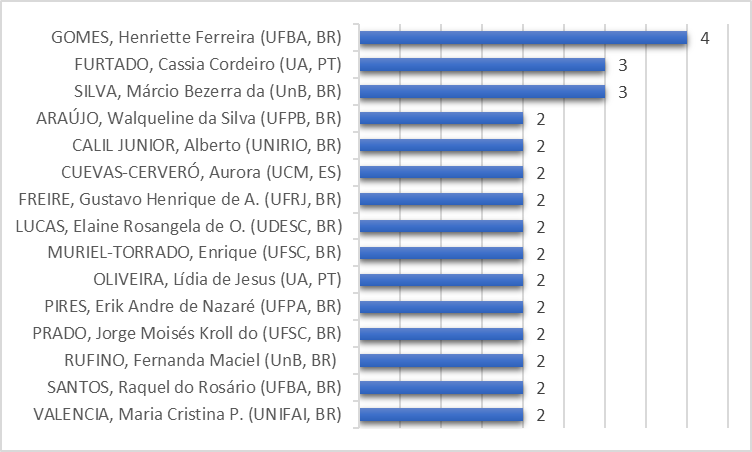Select the SANTOS, Raquel do Rosário bar
This screenshot has height=452, width=752.
point(441,388)
